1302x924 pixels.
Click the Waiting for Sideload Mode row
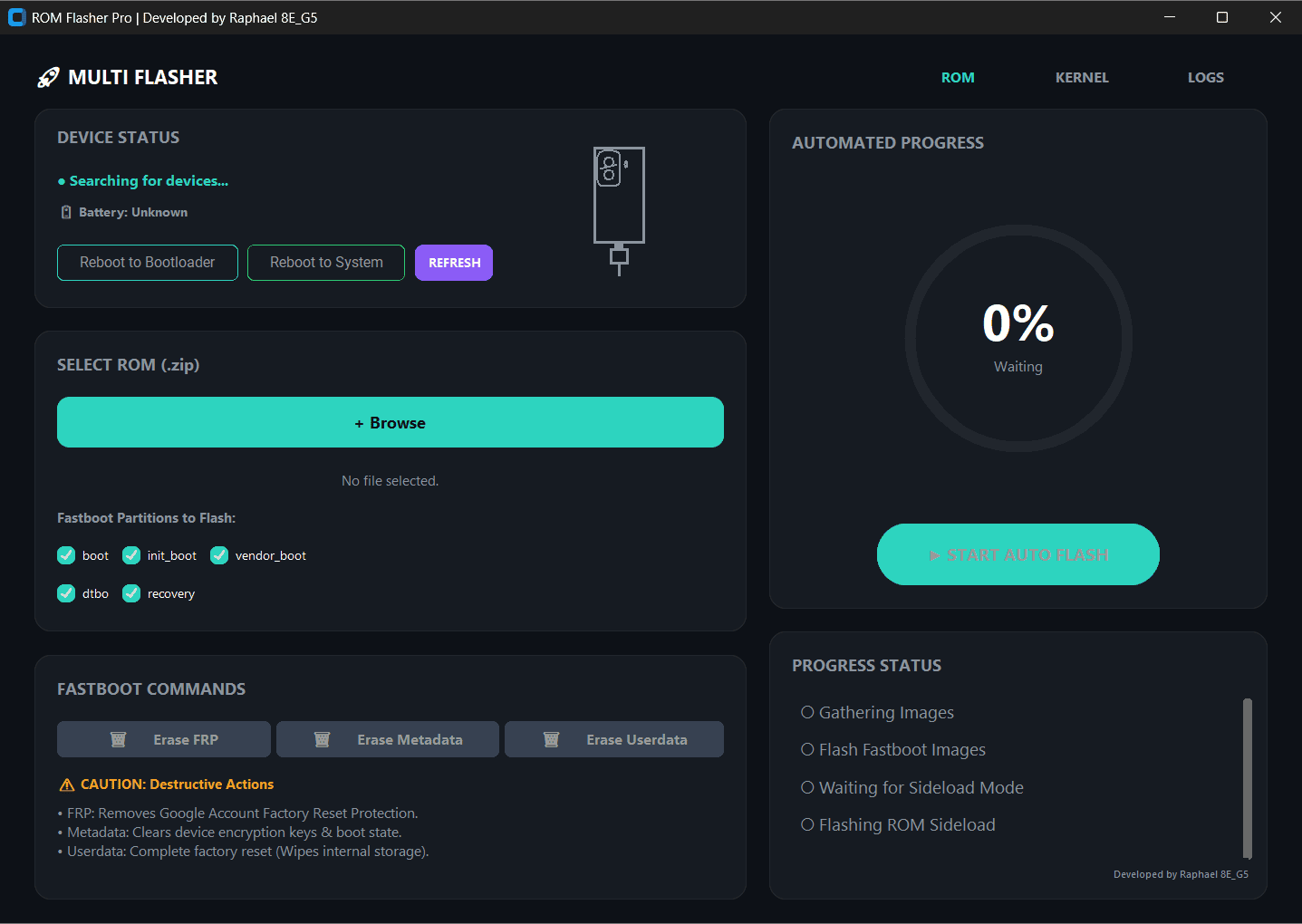point(912,788)
